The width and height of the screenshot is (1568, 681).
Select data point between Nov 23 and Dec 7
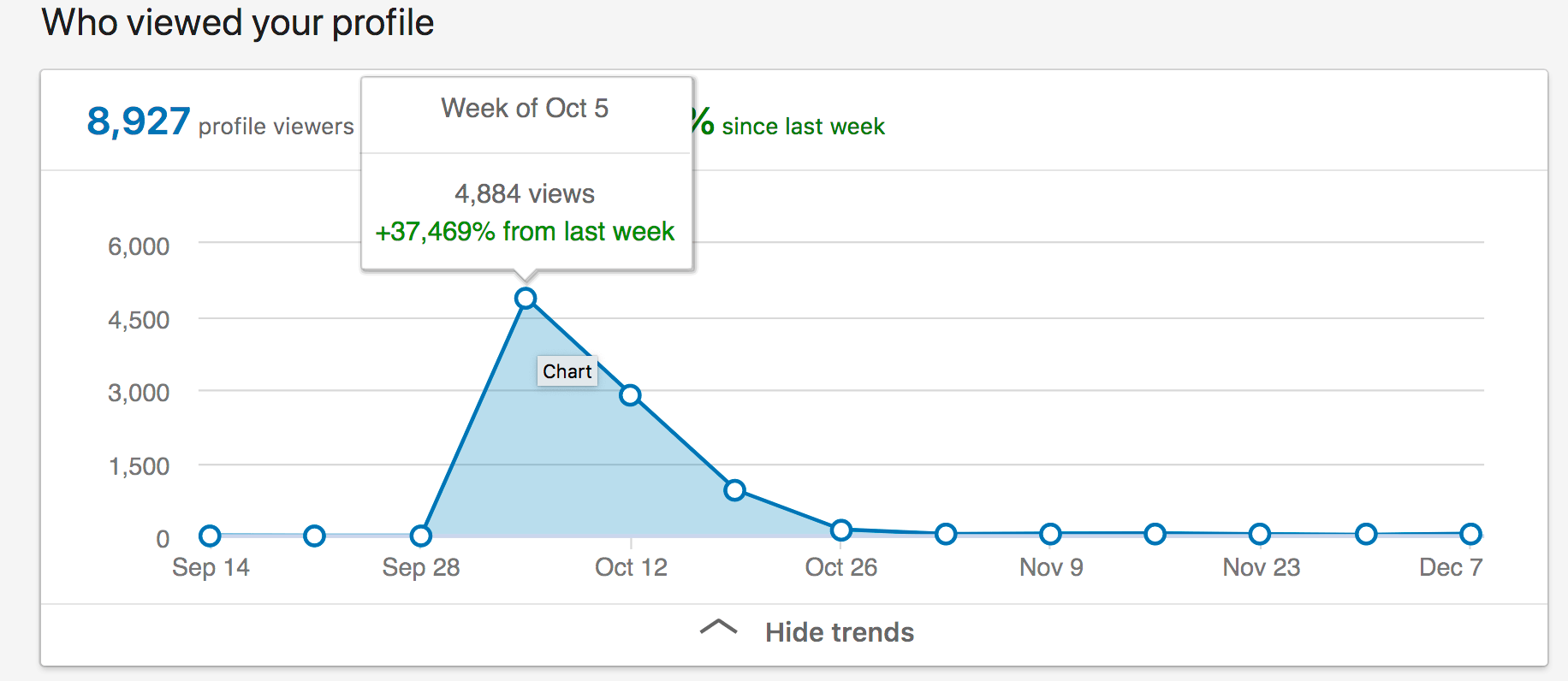(1366, 535)
